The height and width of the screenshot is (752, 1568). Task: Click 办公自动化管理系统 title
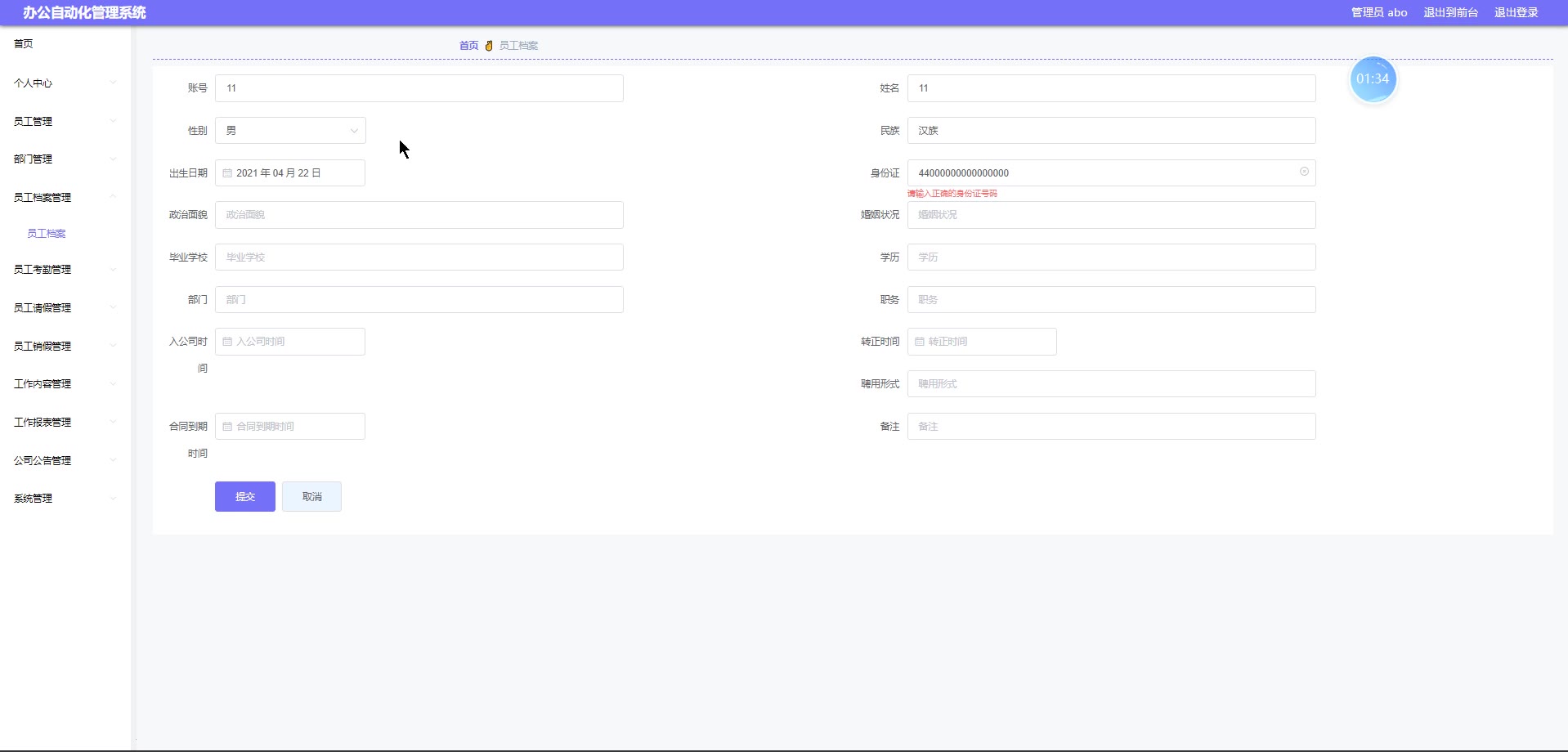click(x=84, y=12)
